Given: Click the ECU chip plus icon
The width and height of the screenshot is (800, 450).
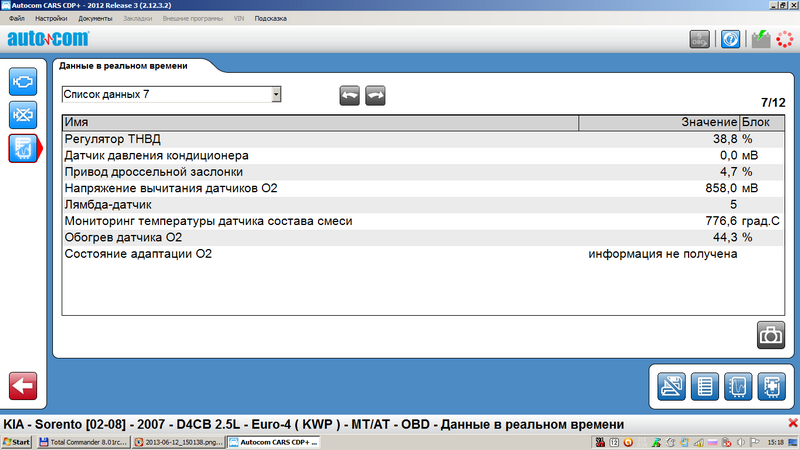Looking at the screenshot, I should [771, 386].
